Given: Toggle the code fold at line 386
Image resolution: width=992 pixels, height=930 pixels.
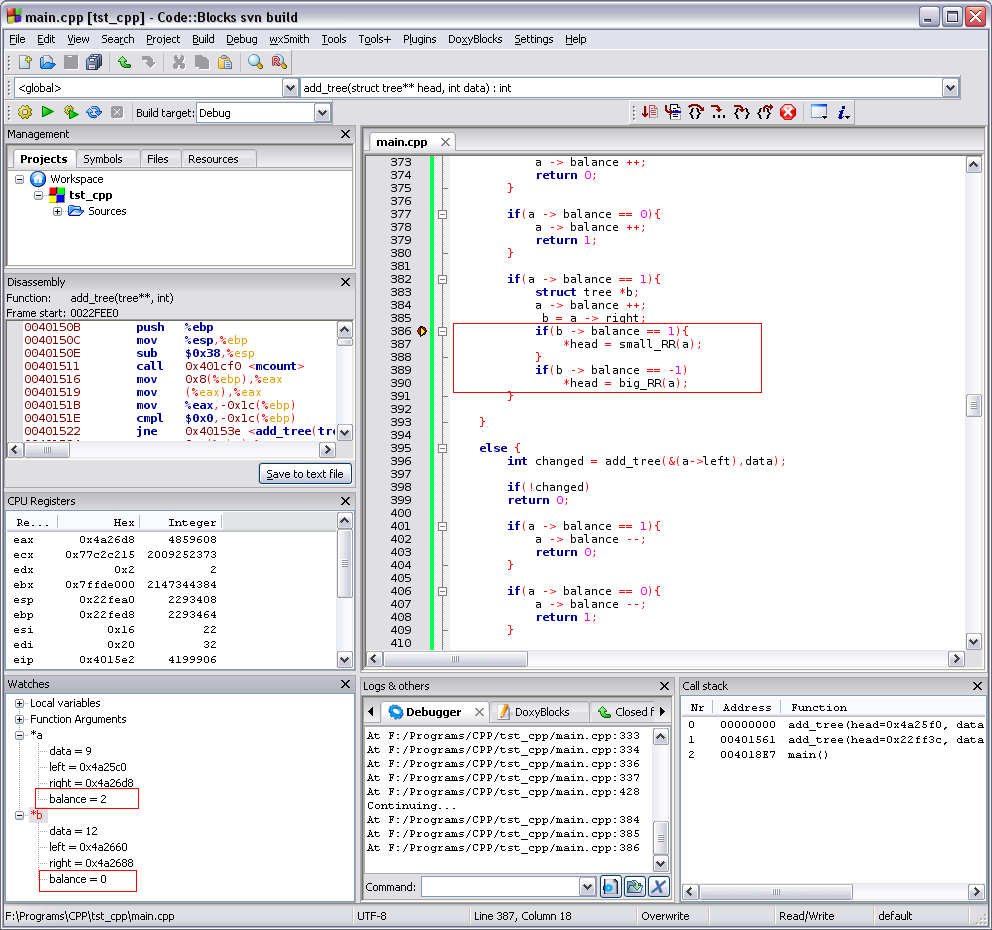Looking at the screenshot, I should (442, 331).
